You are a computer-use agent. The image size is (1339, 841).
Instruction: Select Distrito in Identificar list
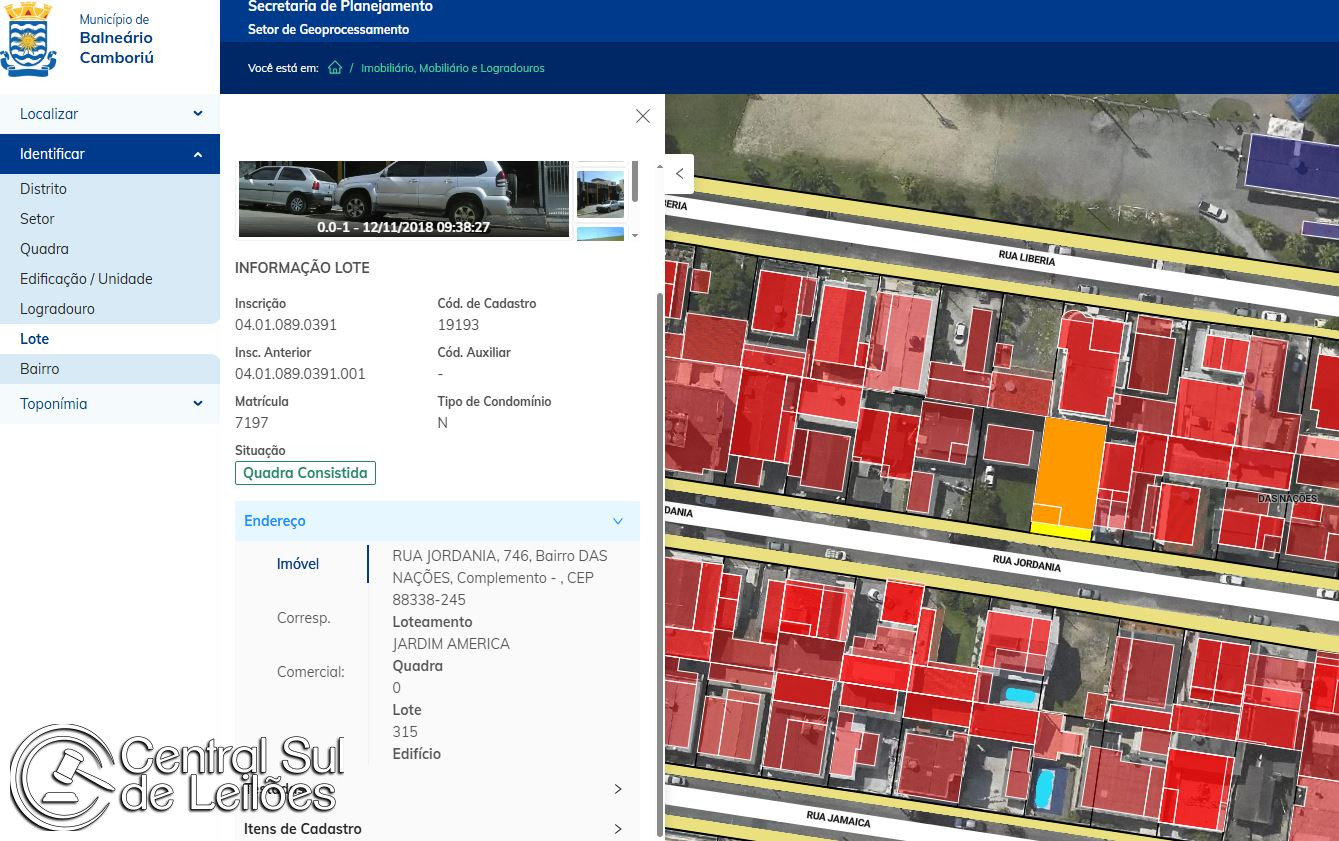tap(43, 189)
